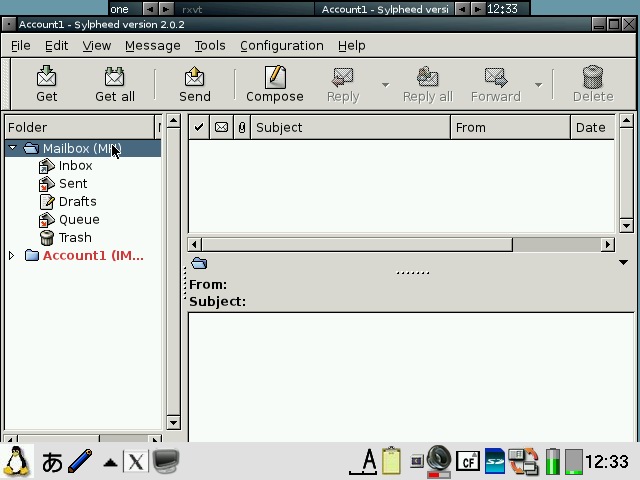Open the Configuration menu
The height and width of the screenshot is (480, 640).
point(281,45)
